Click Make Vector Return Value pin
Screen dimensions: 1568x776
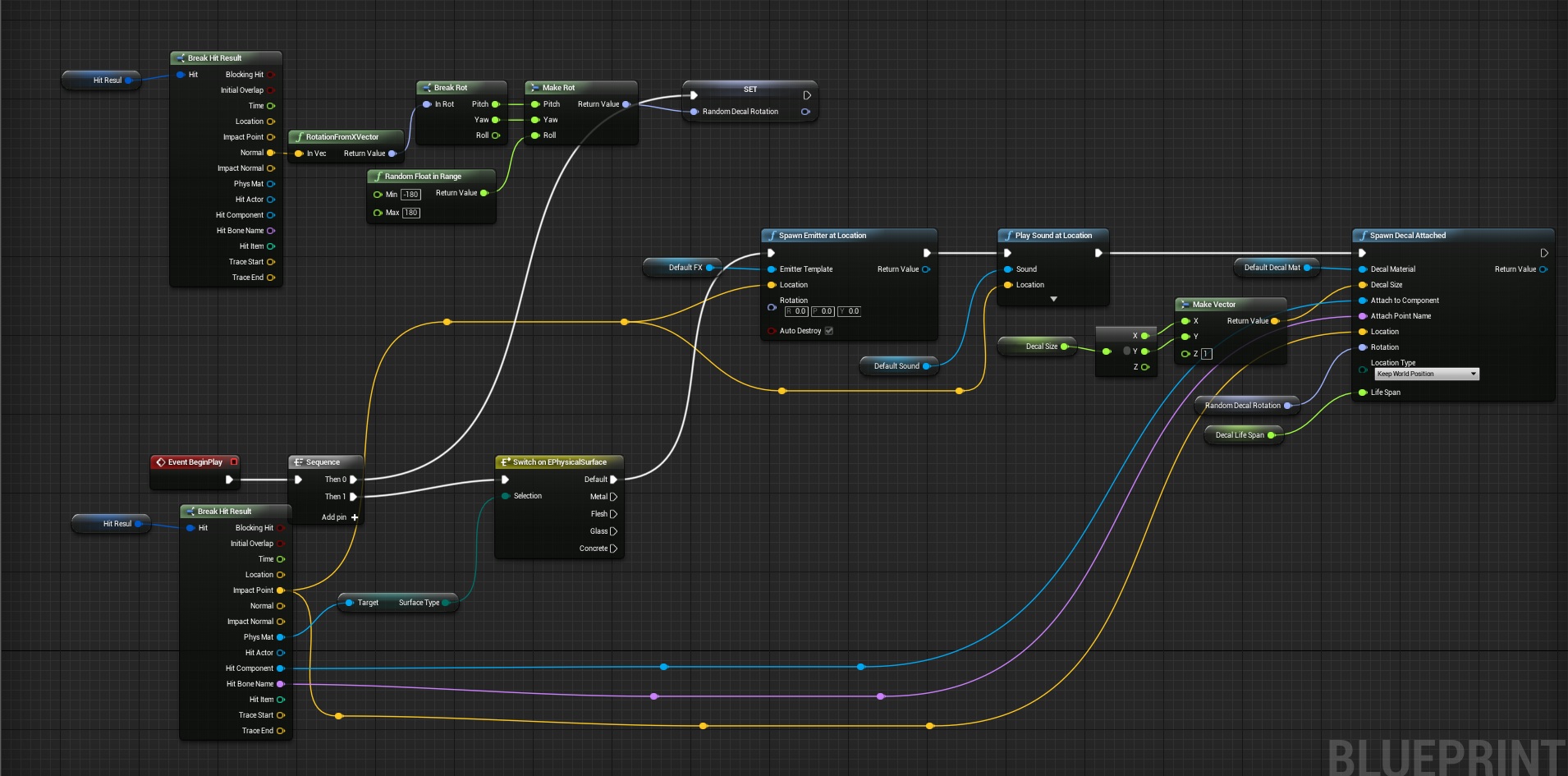1275,321
